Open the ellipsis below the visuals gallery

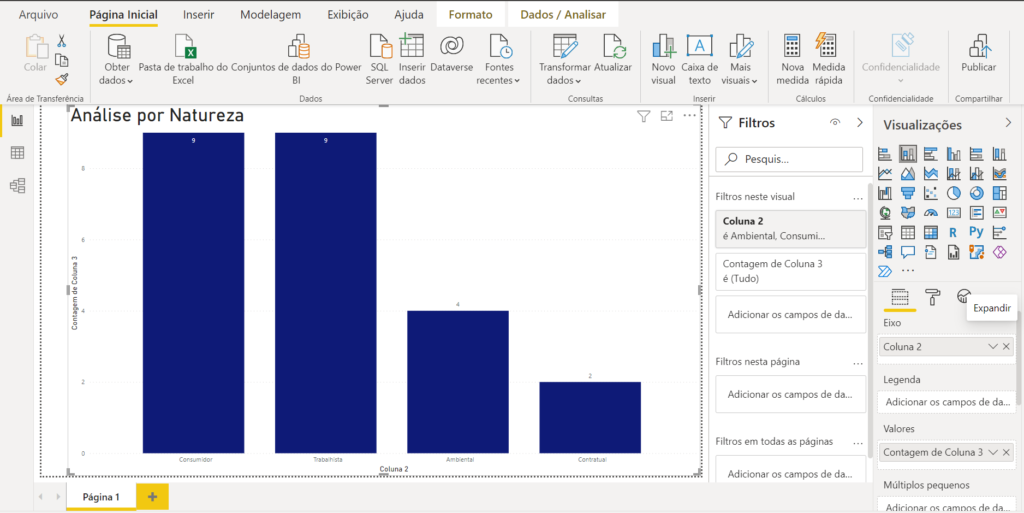[x=908, y=271]
